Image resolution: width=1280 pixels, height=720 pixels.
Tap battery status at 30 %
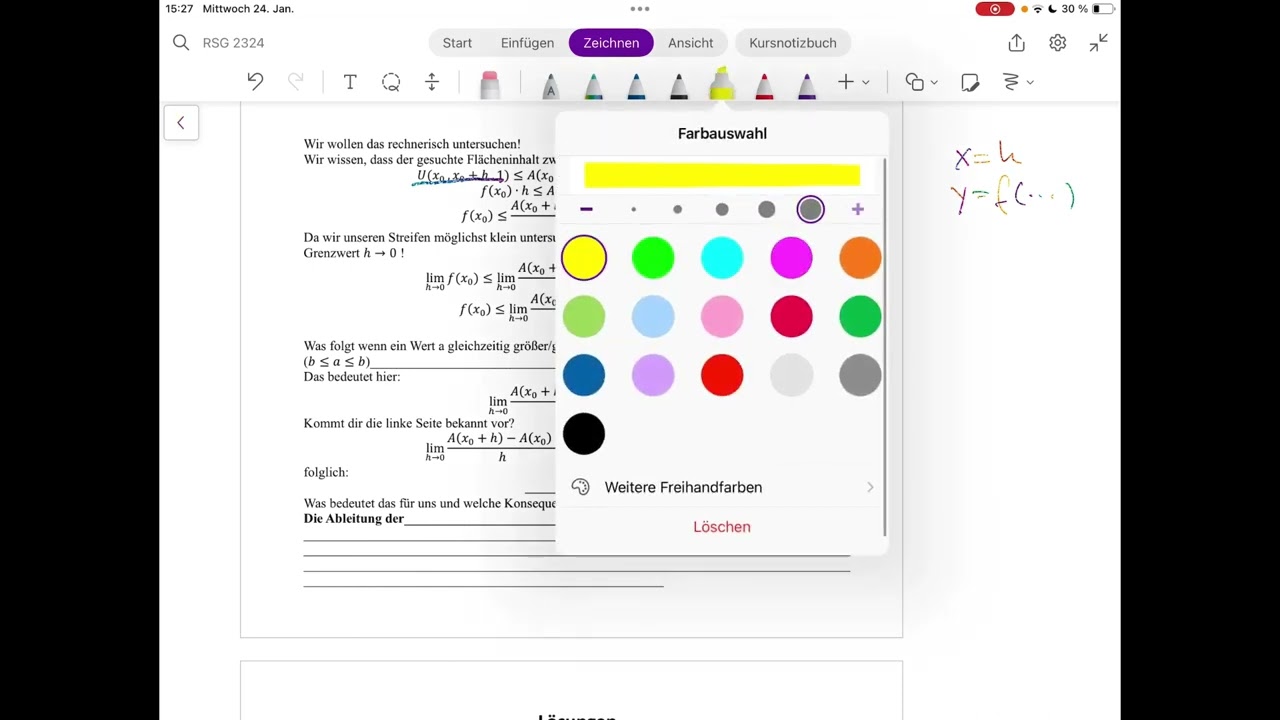point(1089,9)
